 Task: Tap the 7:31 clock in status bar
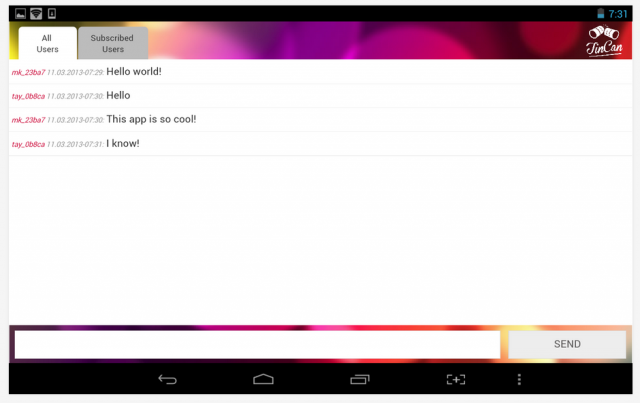[x=618, y=14]
